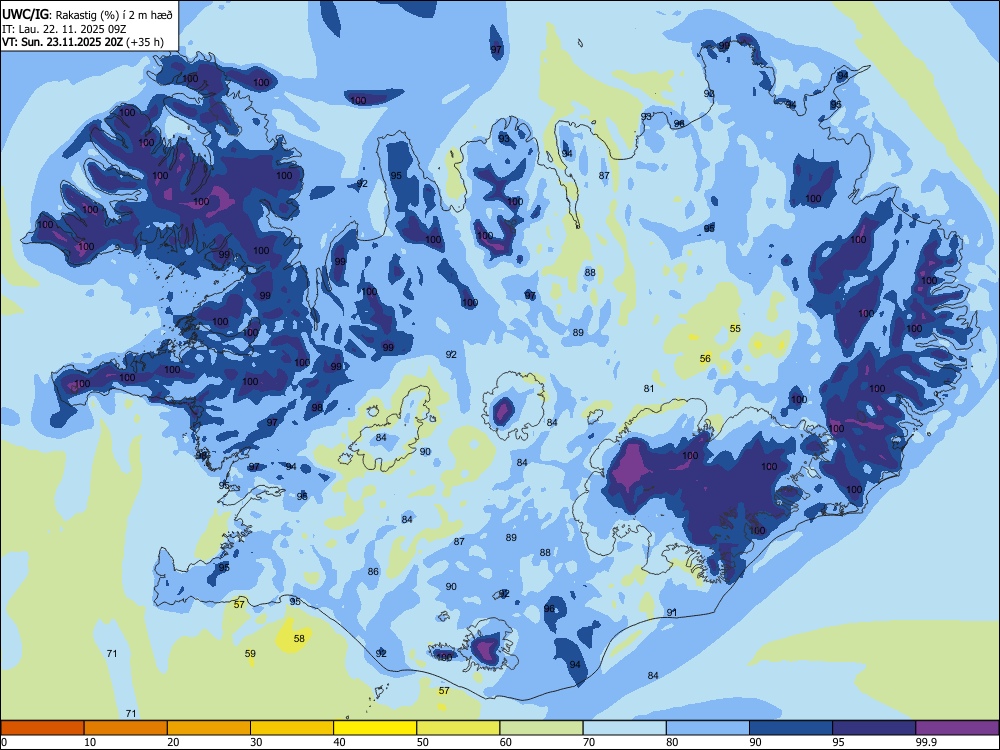Screen dimensions: 1000x750
Task: Click the map humidity value '86'
Action: [373, 571]
